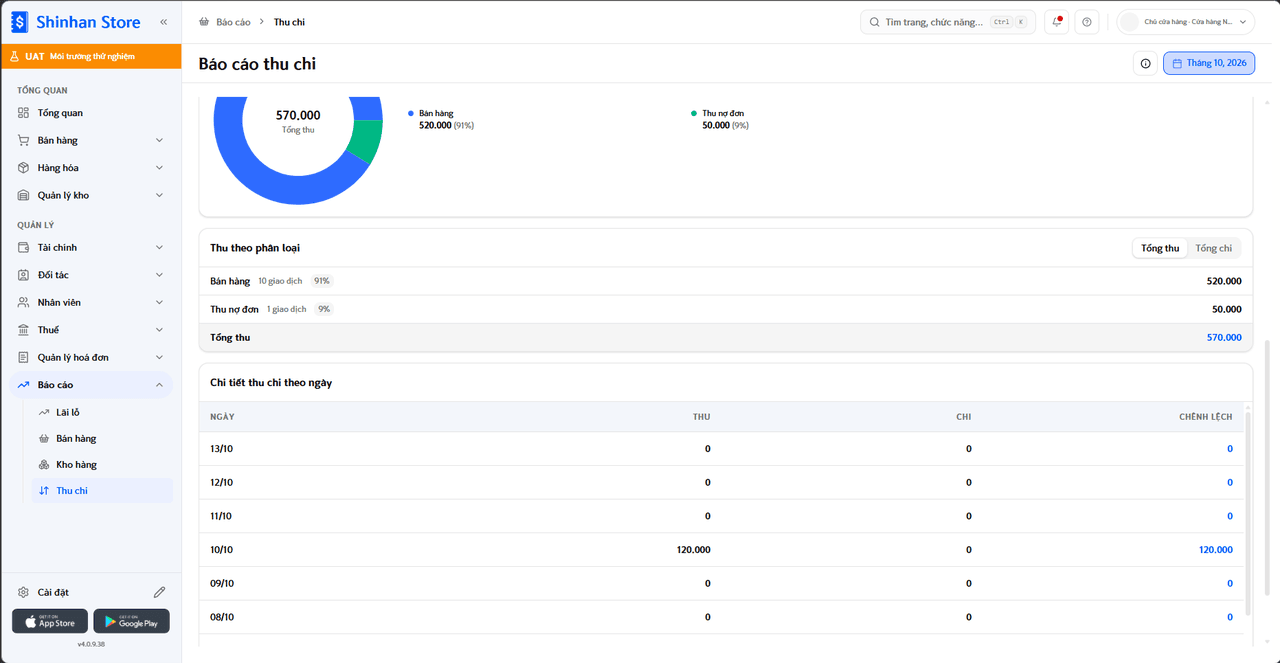Click the Hàng hóa box icon
The width and height of the screenshot is (1280, 663).
(24, 168)
